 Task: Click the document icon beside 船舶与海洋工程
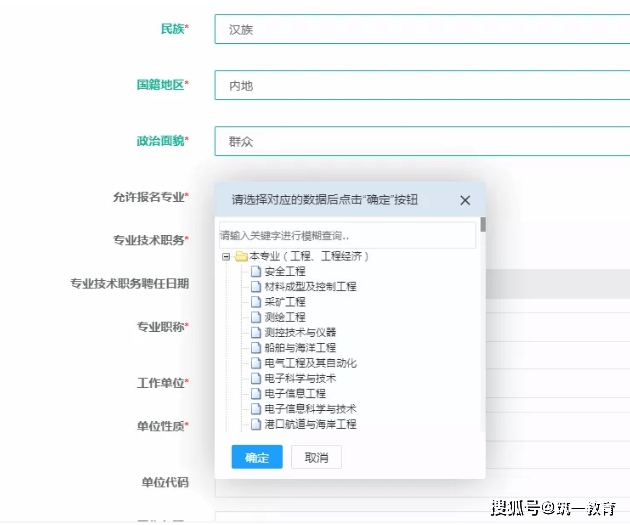[x=256, y=348]
